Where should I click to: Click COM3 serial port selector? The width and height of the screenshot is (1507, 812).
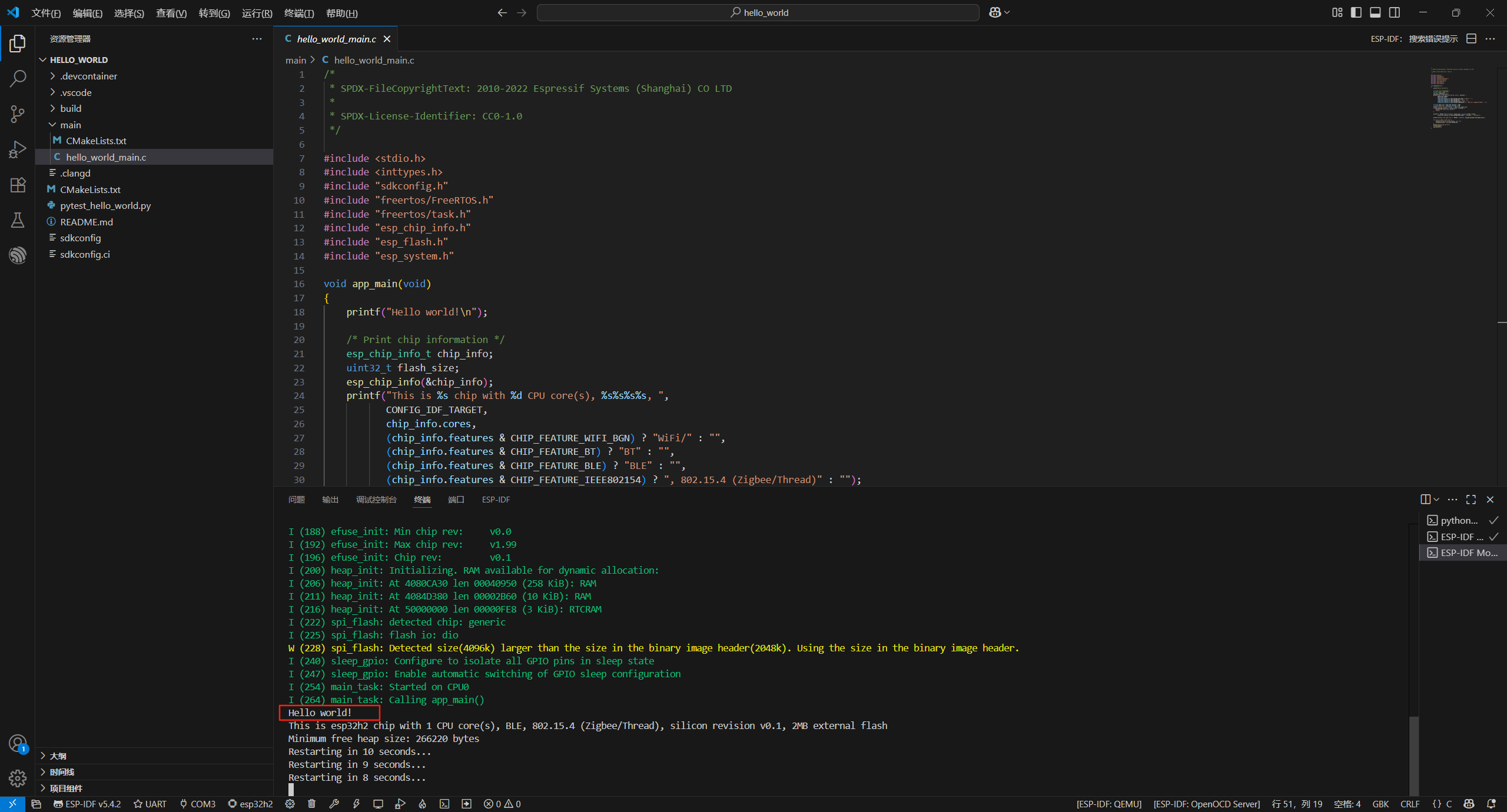coord(198,804)
